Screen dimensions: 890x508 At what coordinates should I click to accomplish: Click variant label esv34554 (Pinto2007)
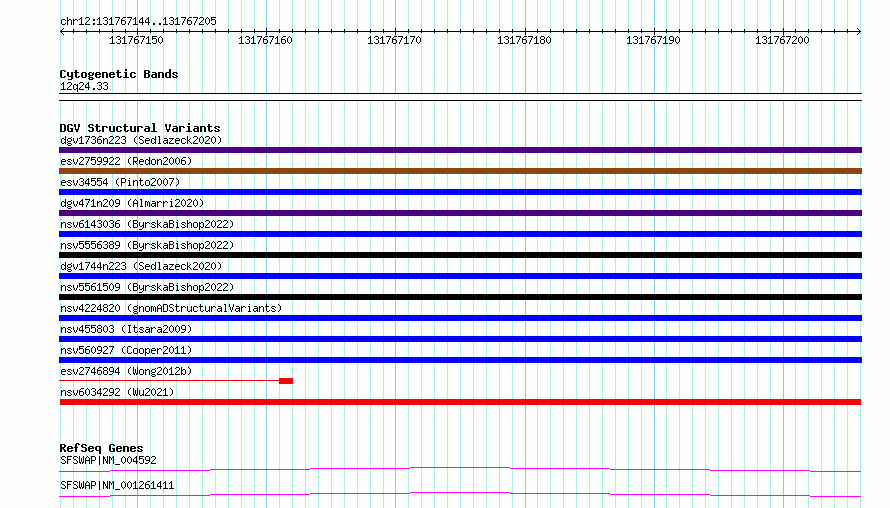(x=120, y=182)
